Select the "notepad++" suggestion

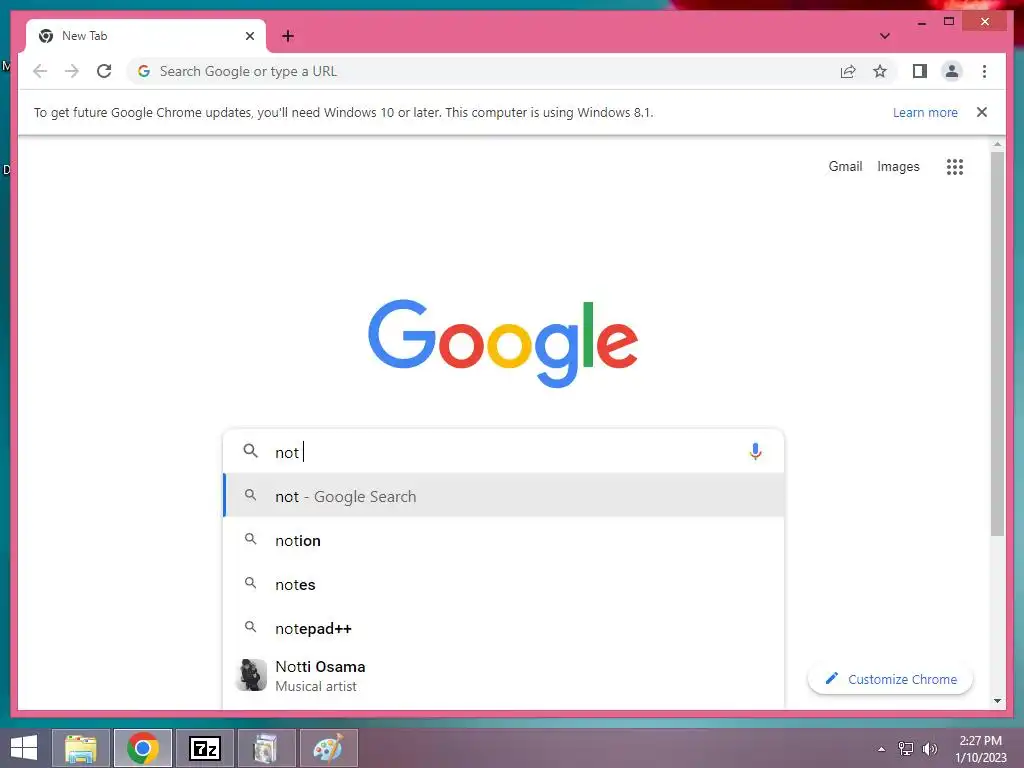pyautogui.click(x=503, y=628)
